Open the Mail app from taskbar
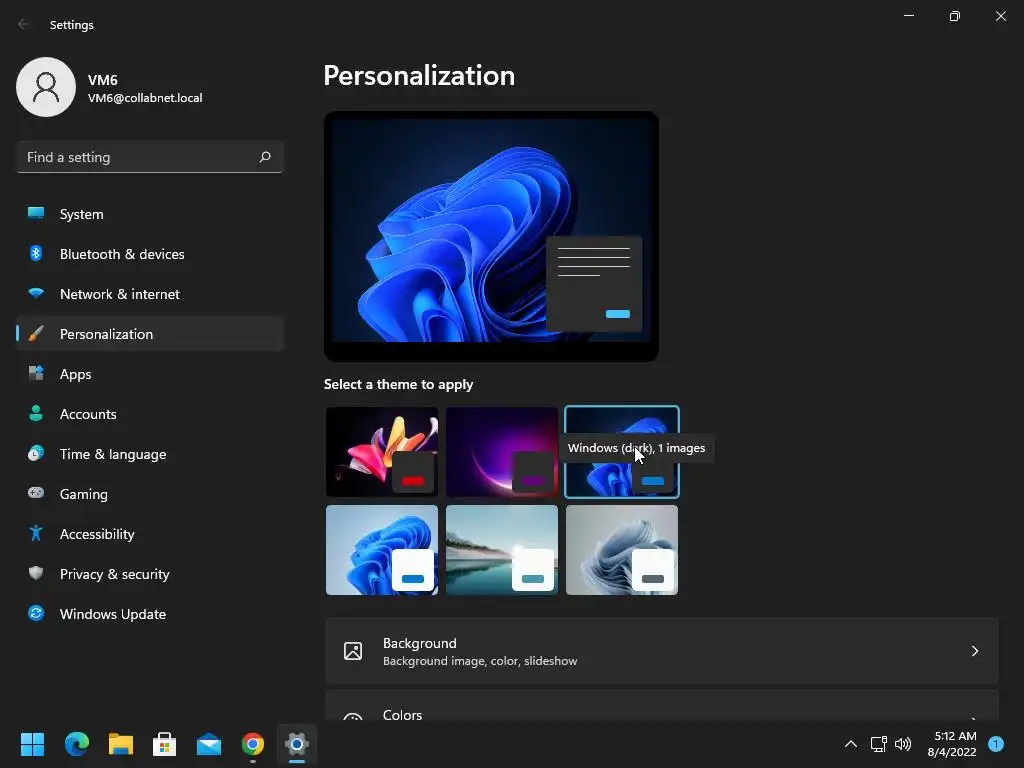Image resolution: width=1024 pixels, height=768 pixels. 209,744
